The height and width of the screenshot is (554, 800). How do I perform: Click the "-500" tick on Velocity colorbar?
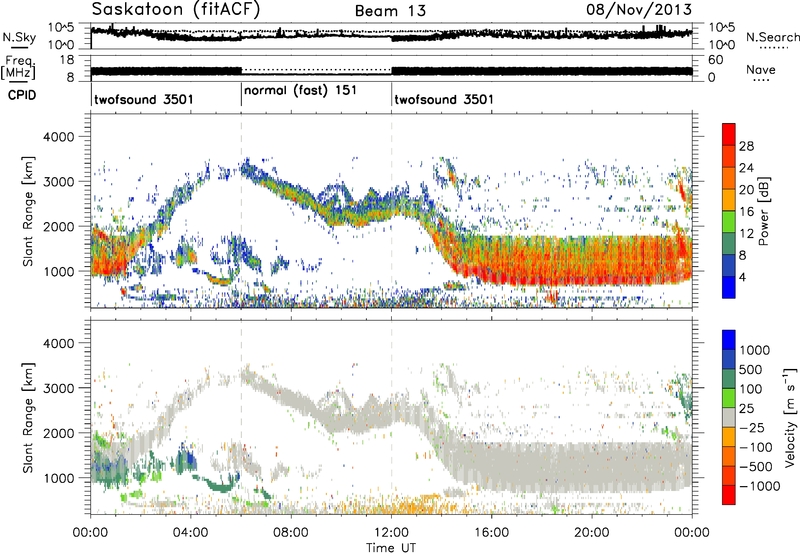tap(756, 466)
